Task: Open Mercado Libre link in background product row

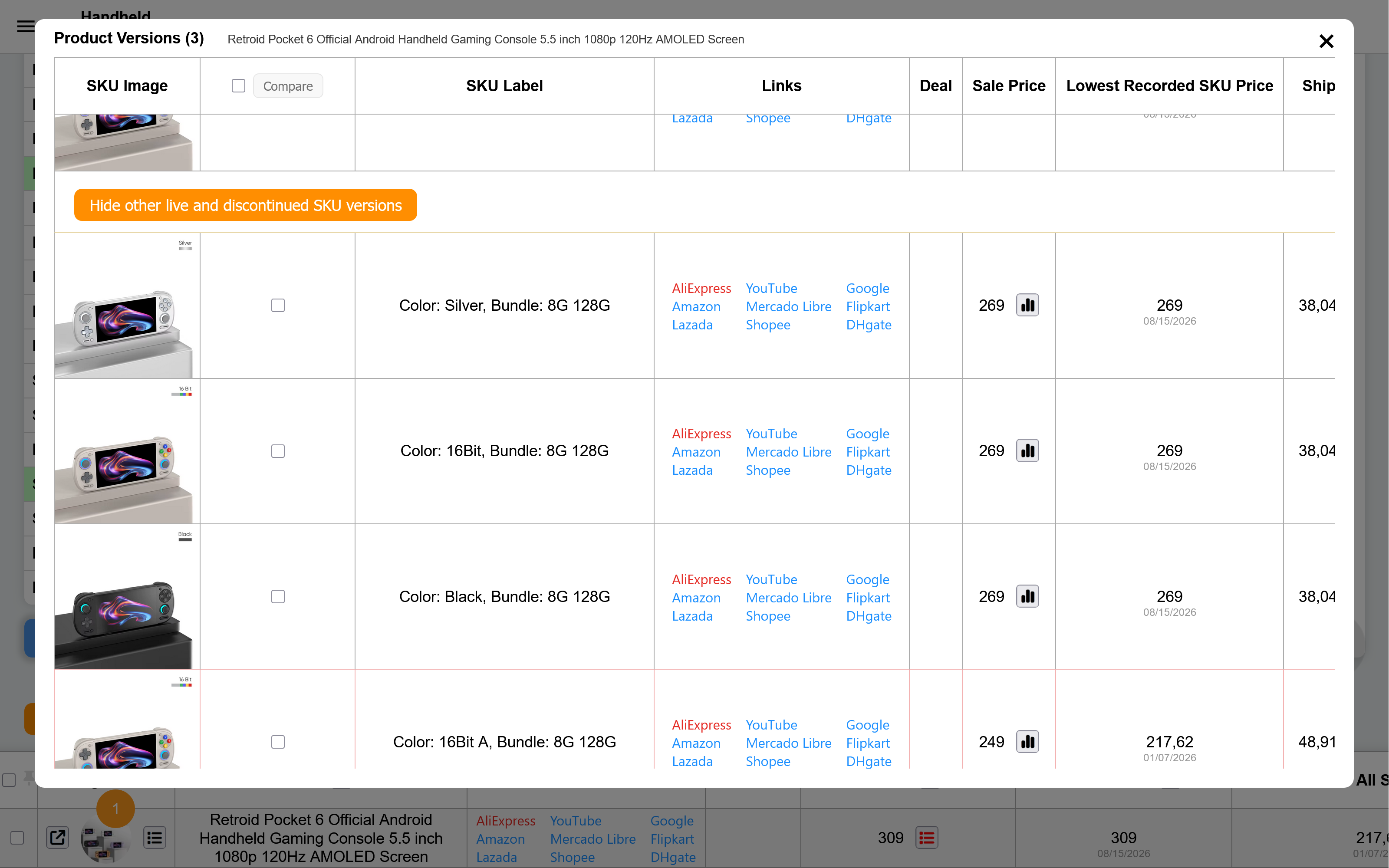Action: 593,839
